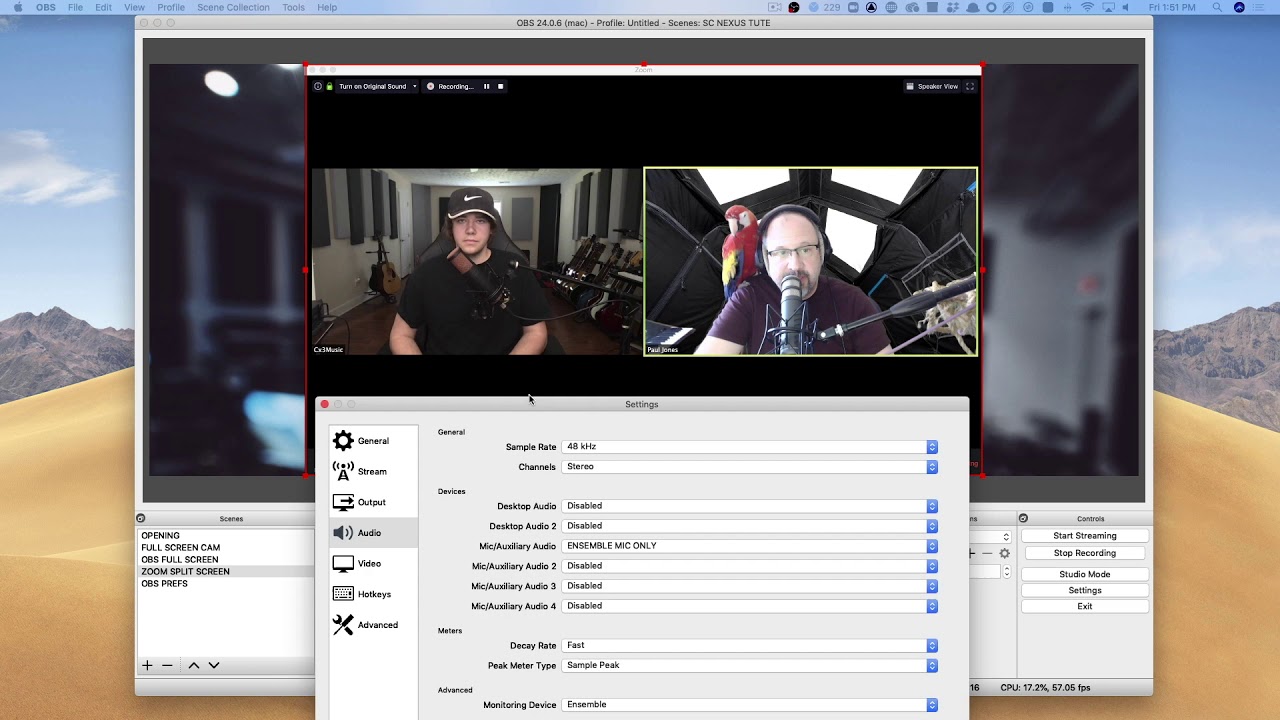Open the Advanced settings category
Screen dimensions: 1280x720
[373, 625]
